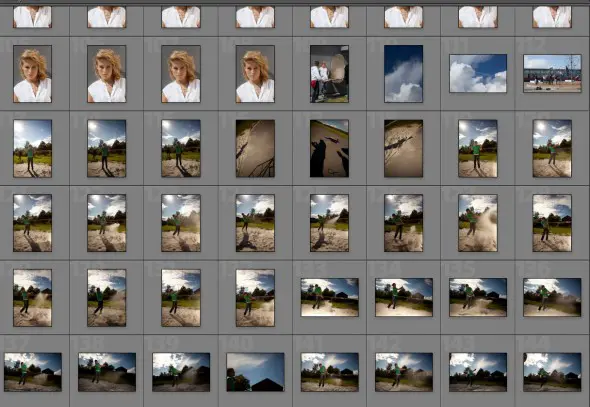Select the first cropped portrait in top row
Viewport: 590px width, 407px height.
click(32, 17)
